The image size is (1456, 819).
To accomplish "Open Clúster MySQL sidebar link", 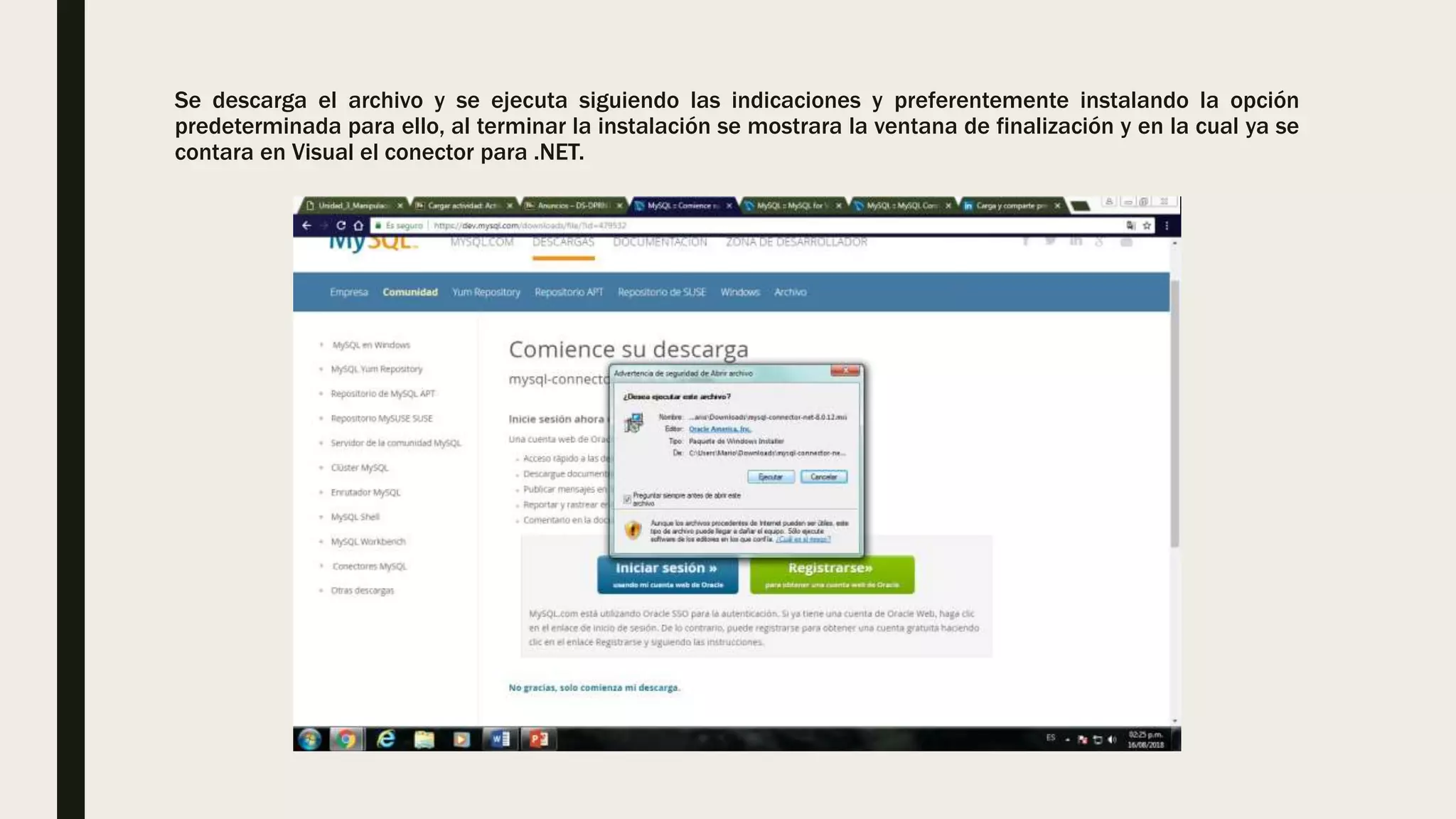I will pos(360,468).
